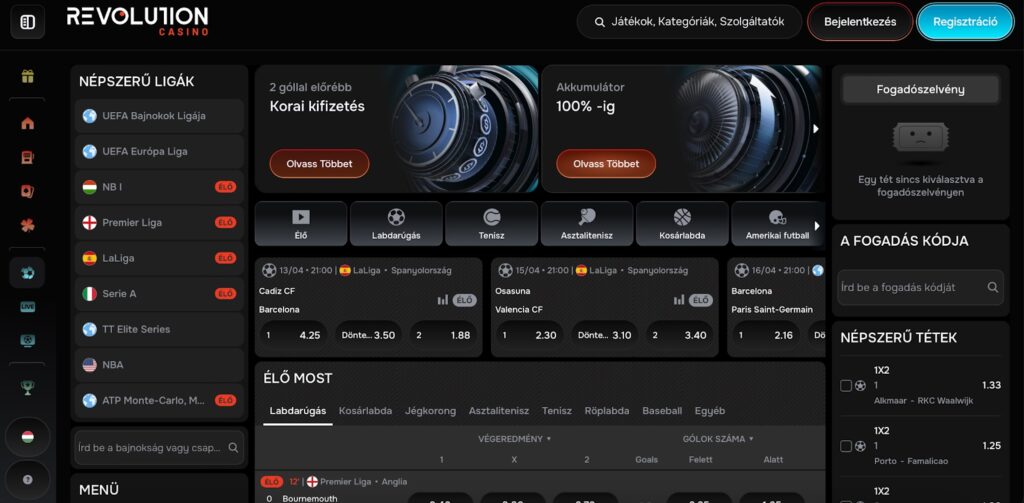Open the gift bonuses icon
This screenshot has height=503, width=1024.
27,76
